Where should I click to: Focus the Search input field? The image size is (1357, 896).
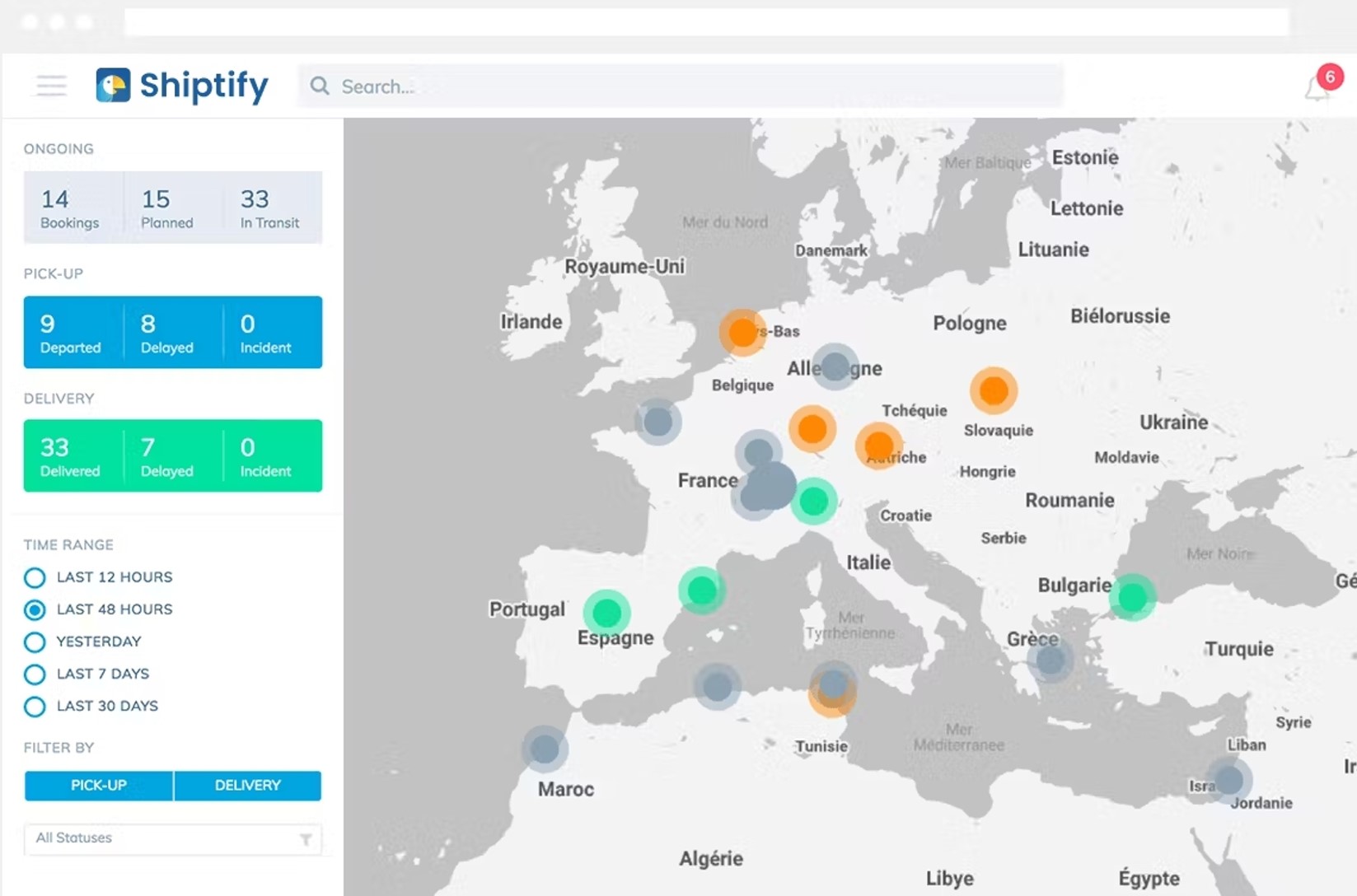point(681,86)
